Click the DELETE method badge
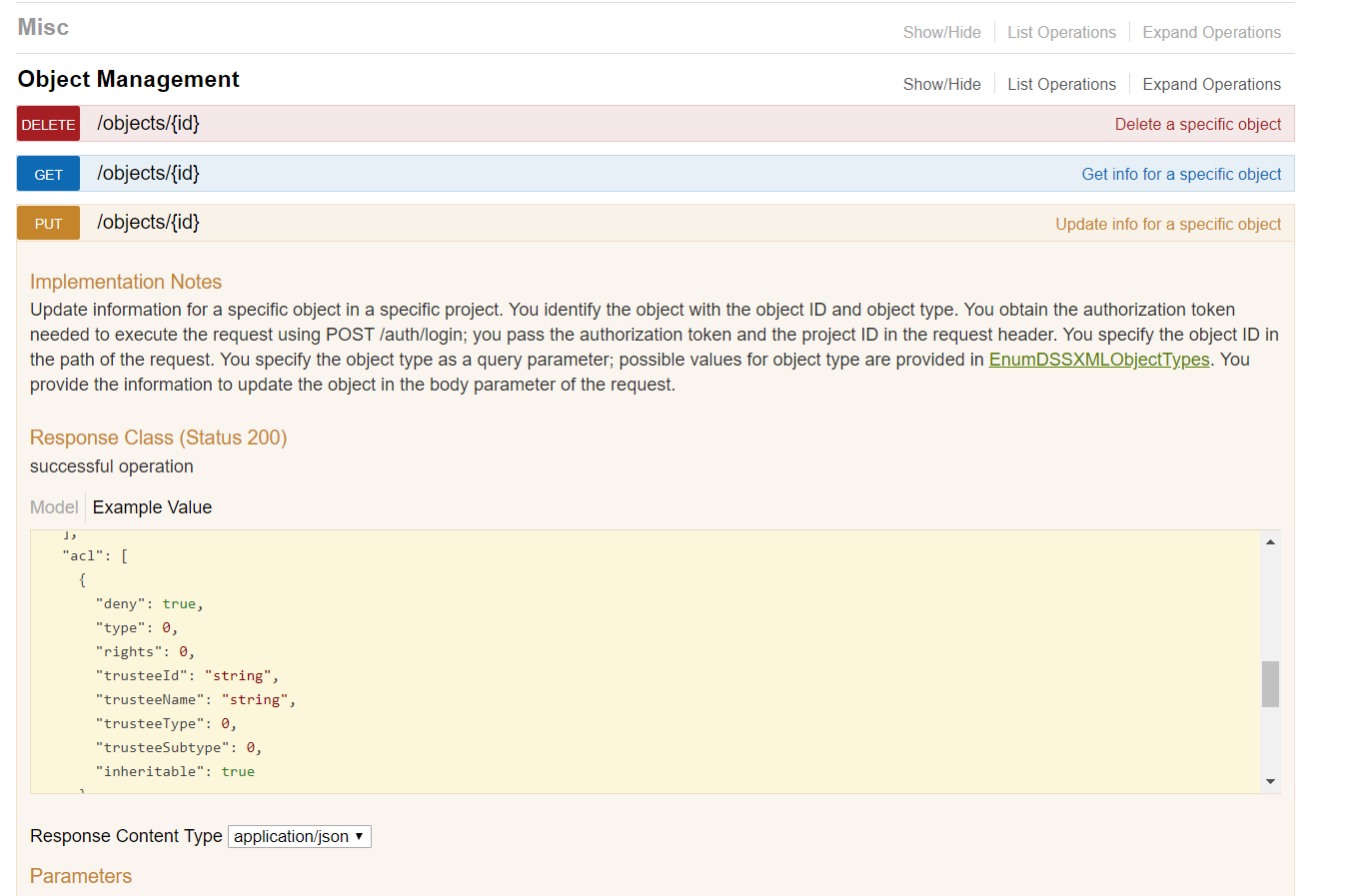Viewport: 1364px width, 896px height. (x=47, y=123)
